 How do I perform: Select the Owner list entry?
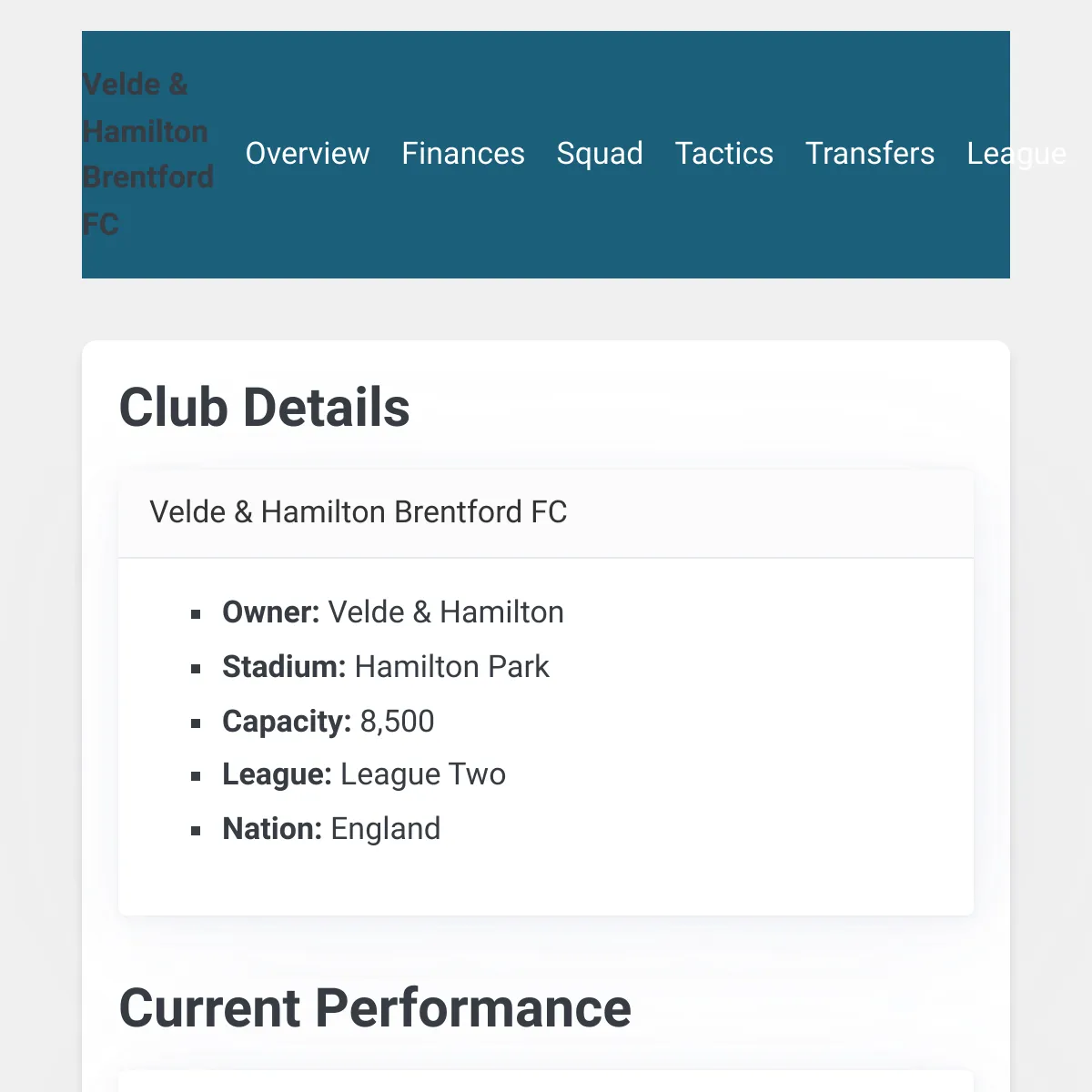[x=393, y=612]
